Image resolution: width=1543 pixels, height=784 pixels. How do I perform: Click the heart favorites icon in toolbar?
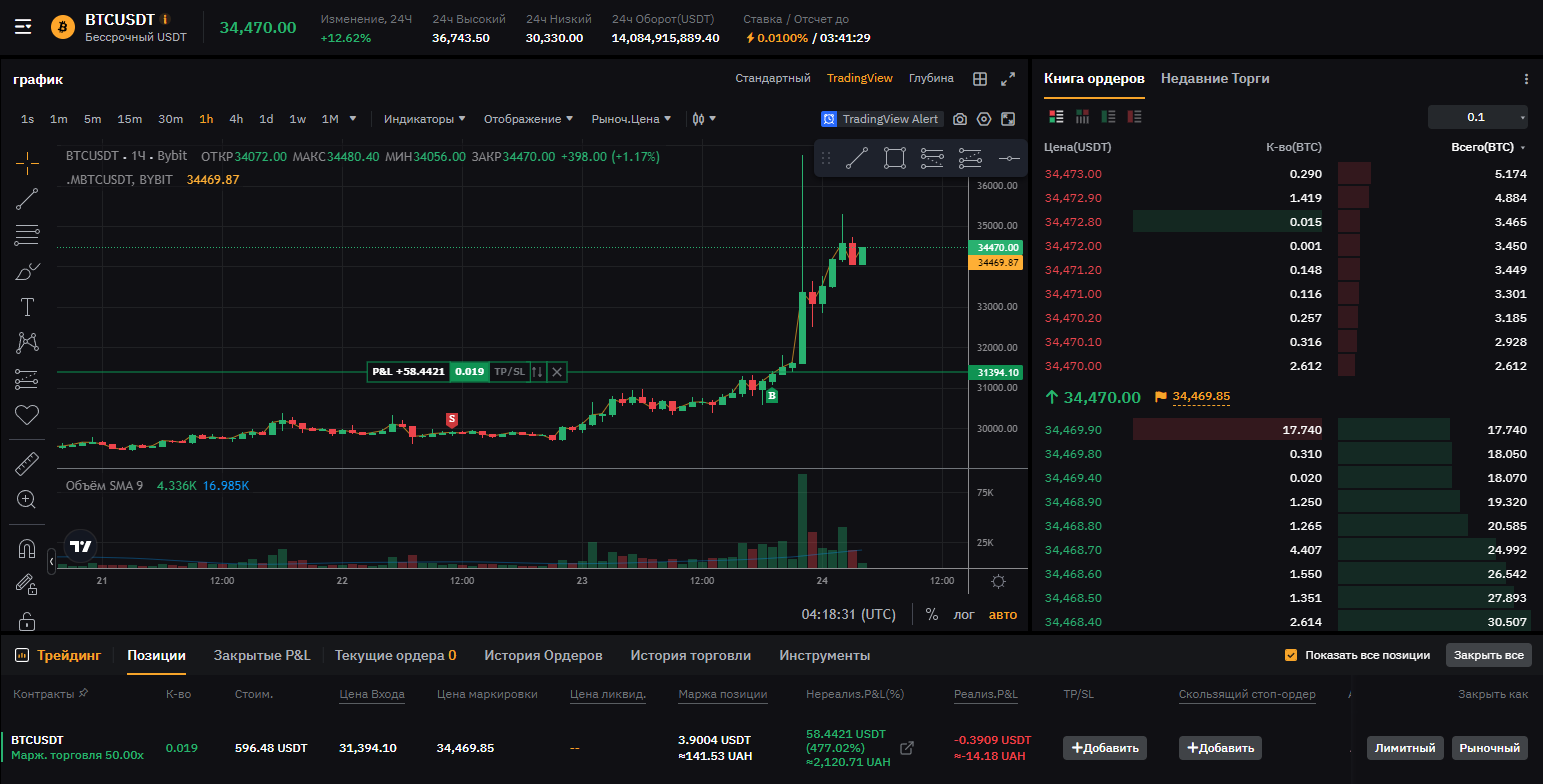pos(27,414)
